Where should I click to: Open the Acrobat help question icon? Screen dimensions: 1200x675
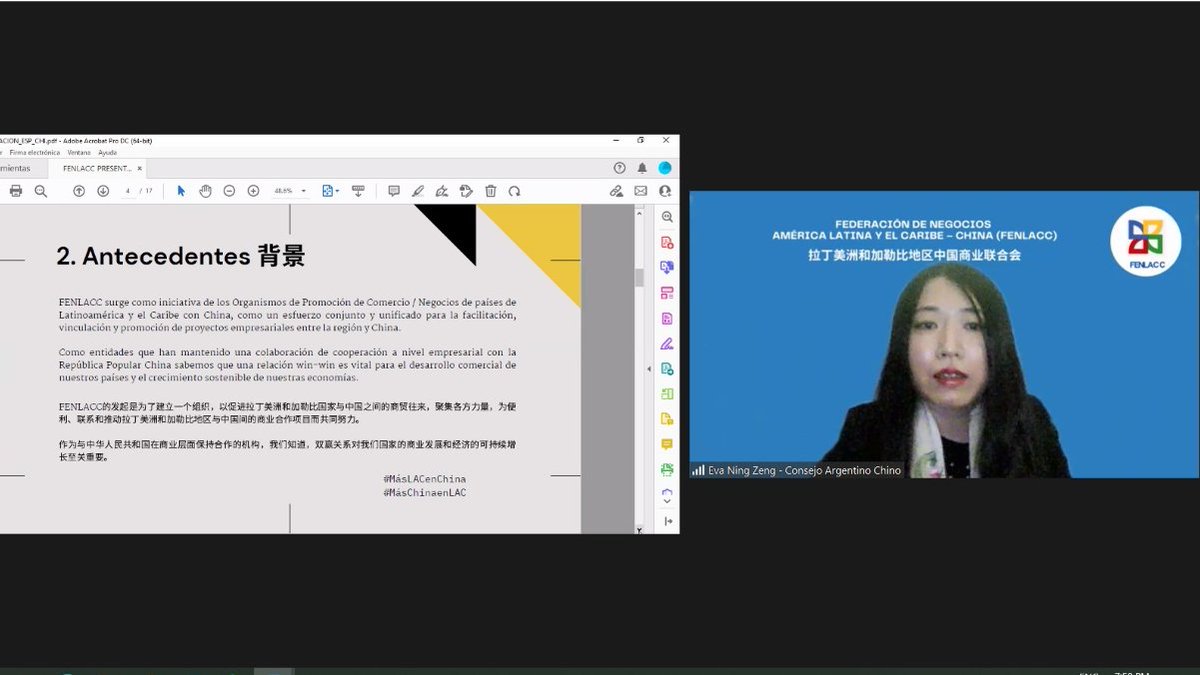click(620, 168)
